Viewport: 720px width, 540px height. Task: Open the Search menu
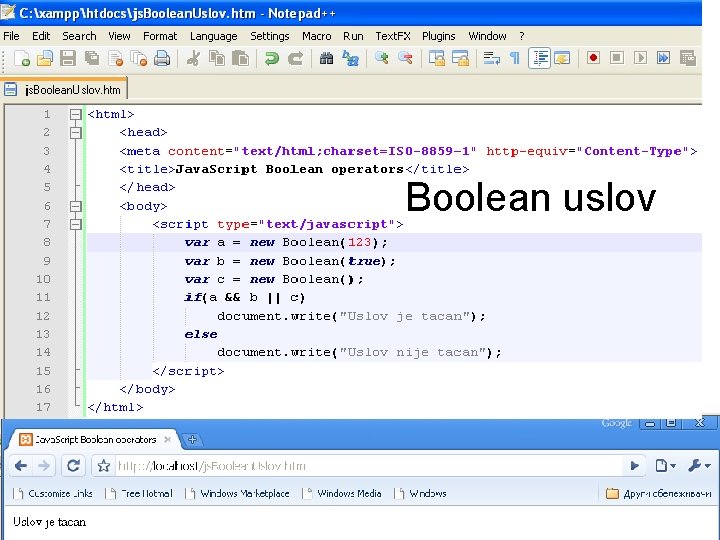click(x=79, y=36)
